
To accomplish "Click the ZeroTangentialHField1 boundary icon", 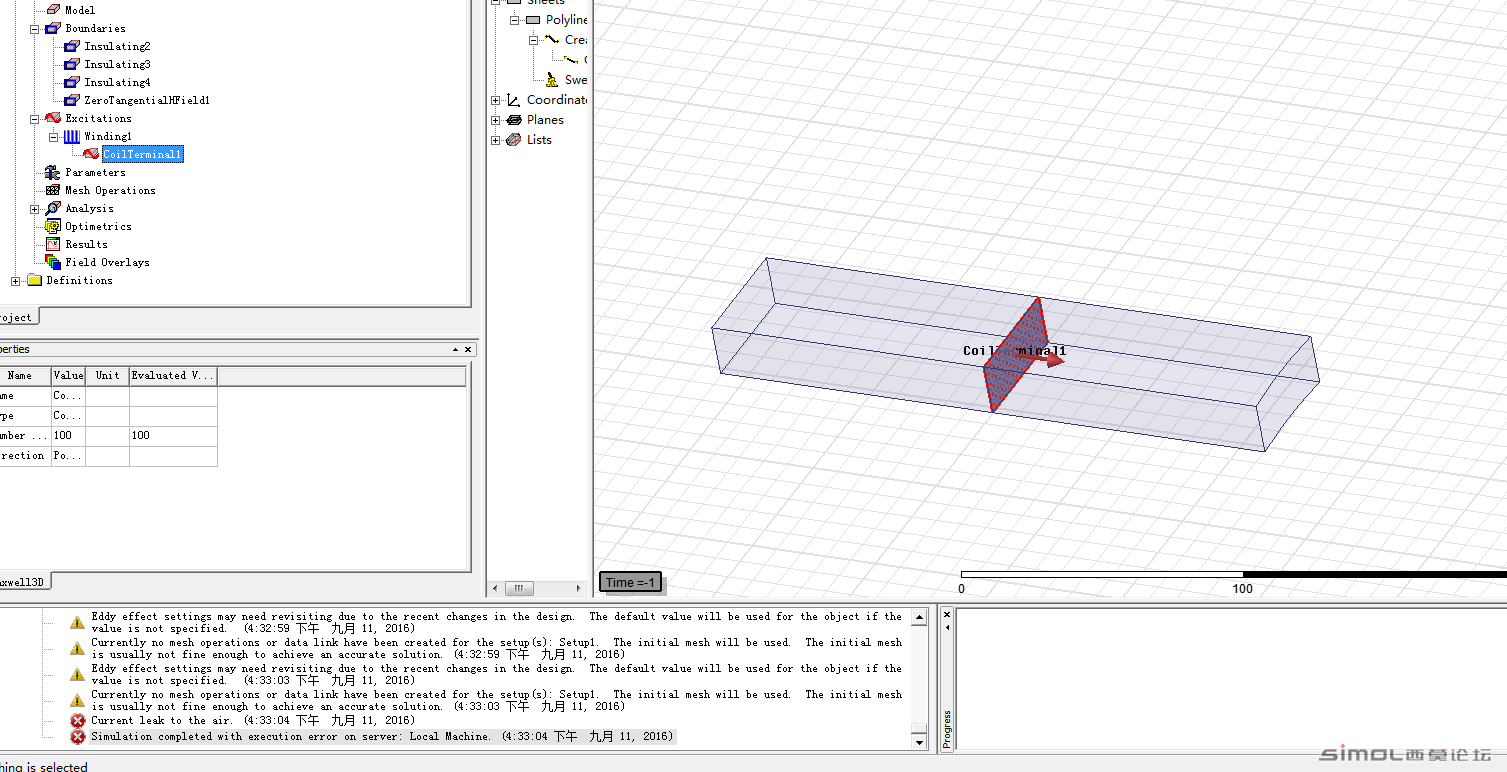I will tap(72, 100).
